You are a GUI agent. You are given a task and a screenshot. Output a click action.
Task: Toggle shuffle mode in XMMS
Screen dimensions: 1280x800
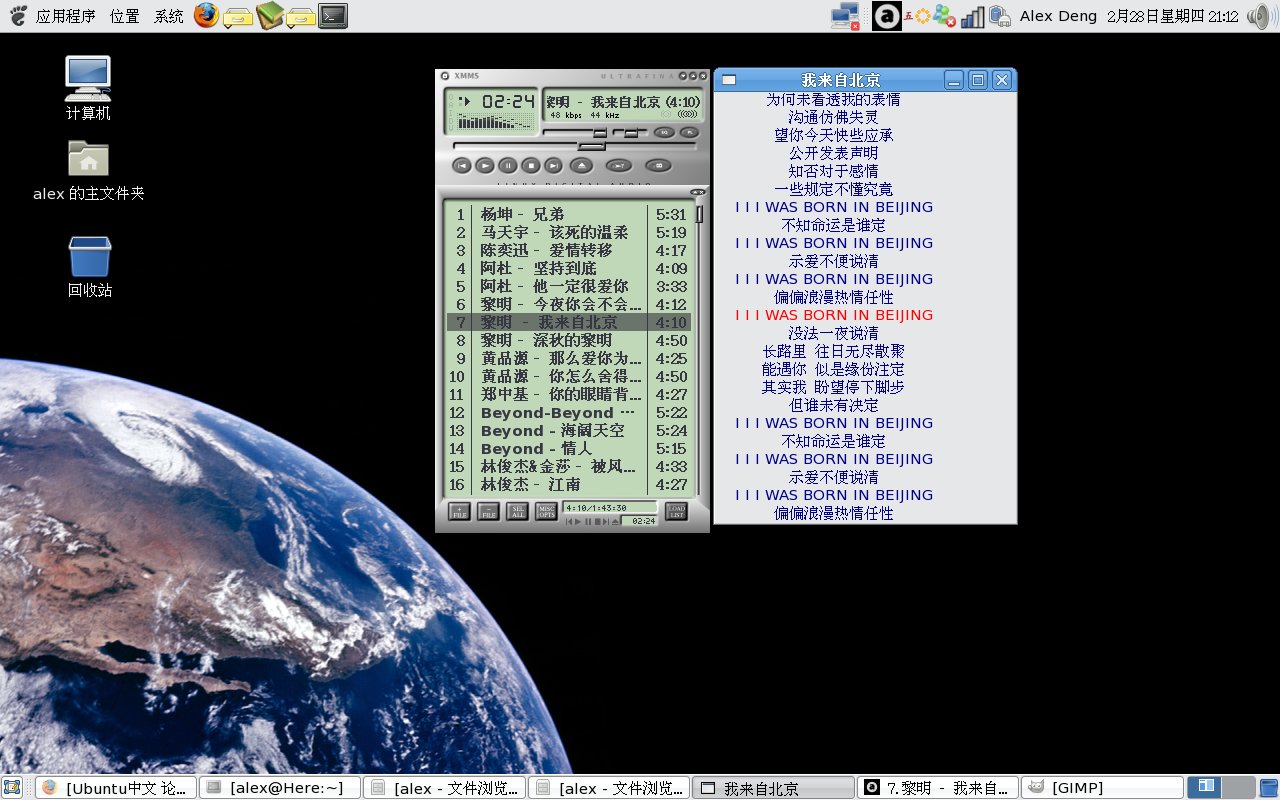pyautogui.click(x=619, y=166)
